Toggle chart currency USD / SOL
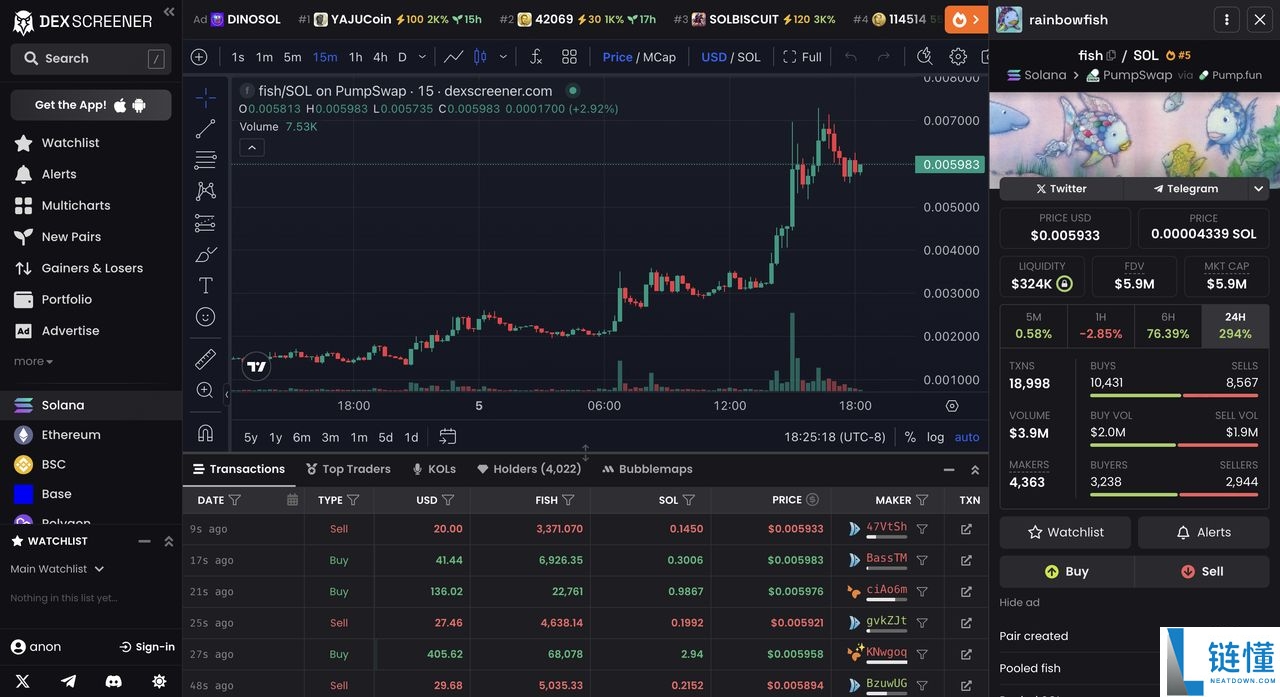Screen dimensions: 1280x697 tap(731, 57)
